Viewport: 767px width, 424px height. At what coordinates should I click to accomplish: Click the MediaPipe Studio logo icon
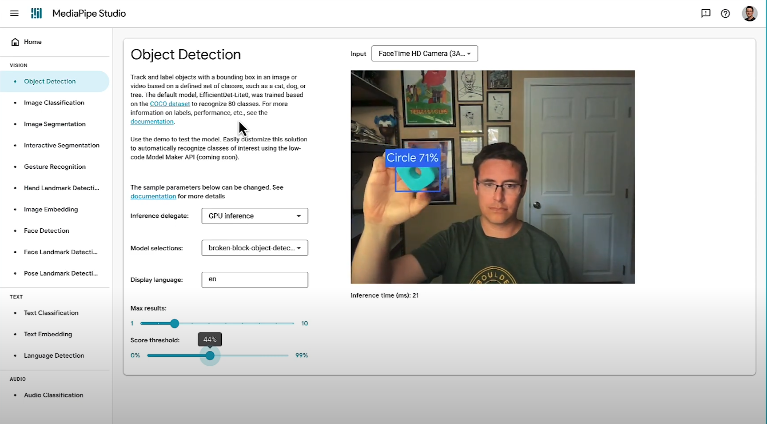(x=37, y=13)
